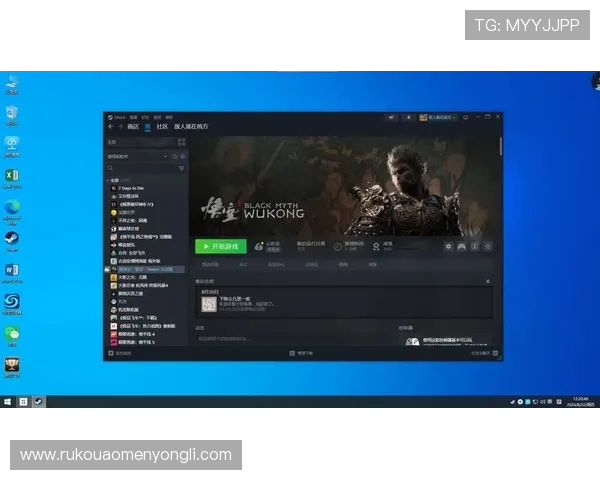Screen dimensions: 600x480
Task: Click the QR code thumbnail in news card
Action: click(208, 304)
